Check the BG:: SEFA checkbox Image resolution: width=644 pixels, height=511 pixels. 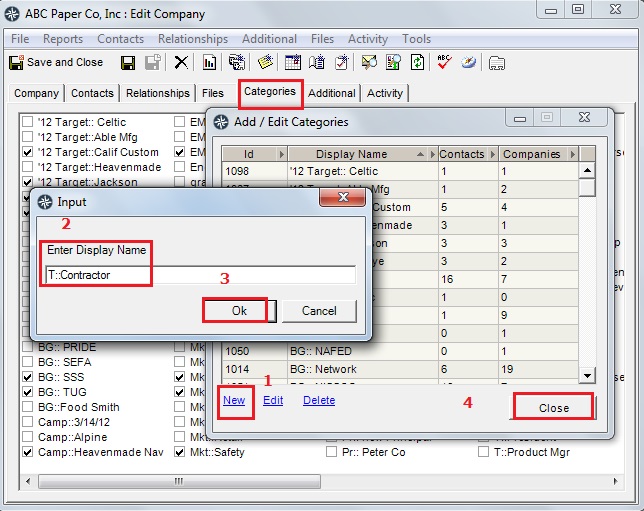click(27, 362)
